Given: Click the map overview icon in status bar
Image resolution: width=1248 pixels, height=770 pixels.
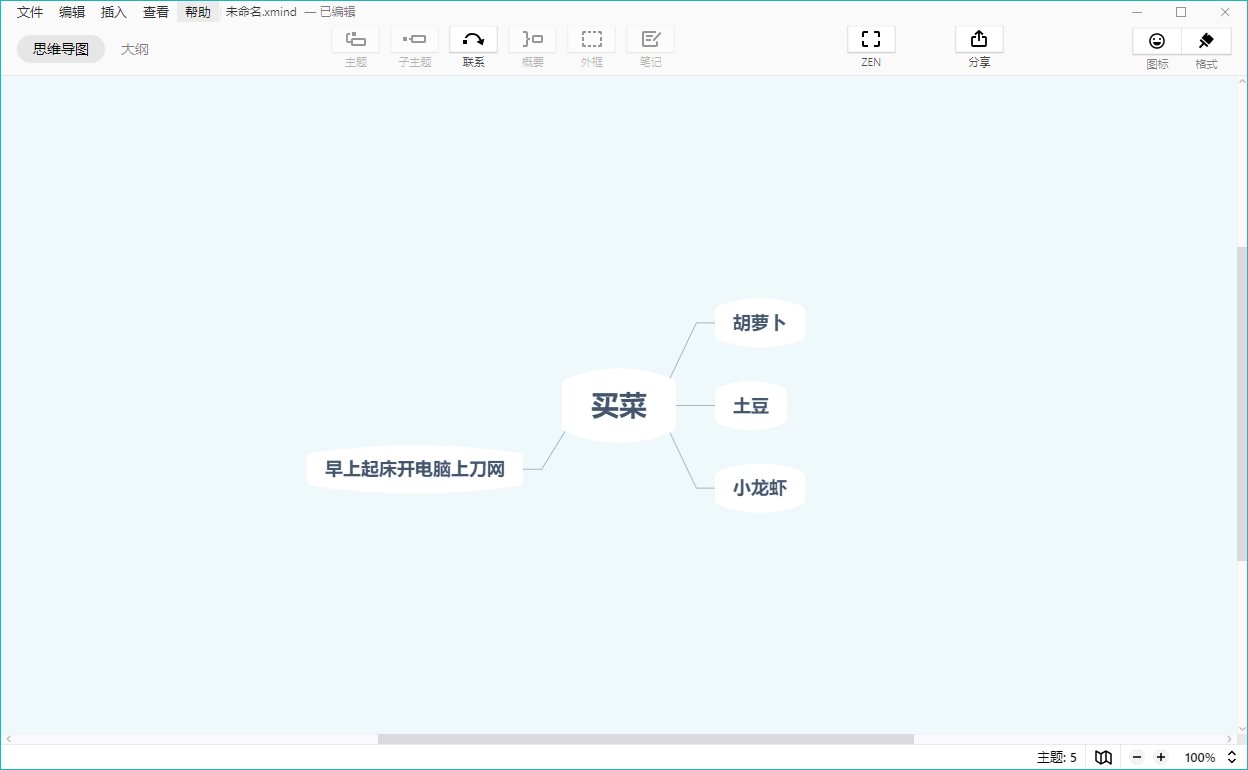Looking at the screenshot, I should coord(1103,758).
